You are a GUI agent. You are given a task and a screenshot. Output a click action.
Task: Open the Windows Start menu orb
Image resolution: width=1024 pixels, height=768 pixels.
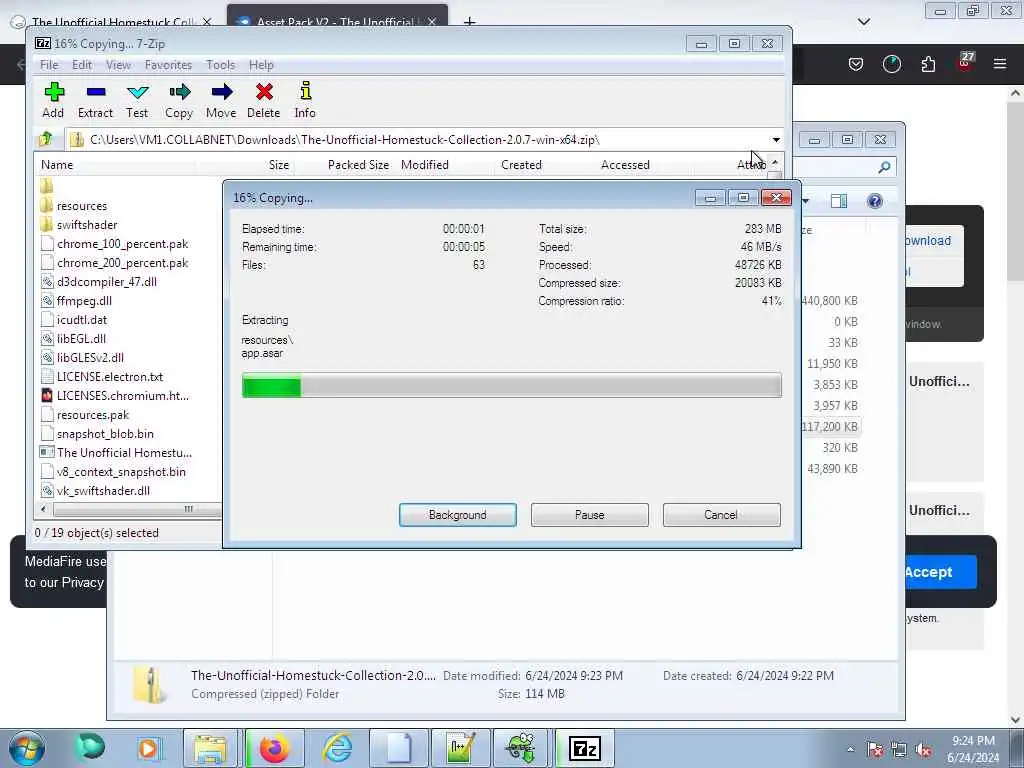[x=26, y=748]
